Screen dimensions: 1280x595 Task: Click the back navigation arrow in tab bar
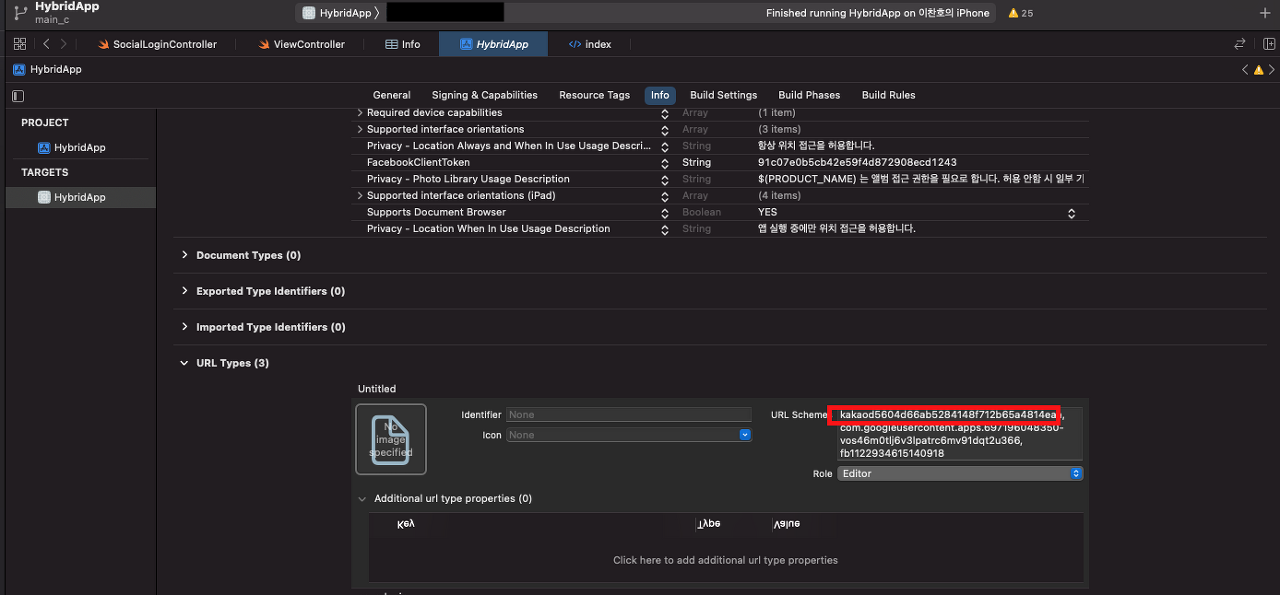click(x=46, y=44)
